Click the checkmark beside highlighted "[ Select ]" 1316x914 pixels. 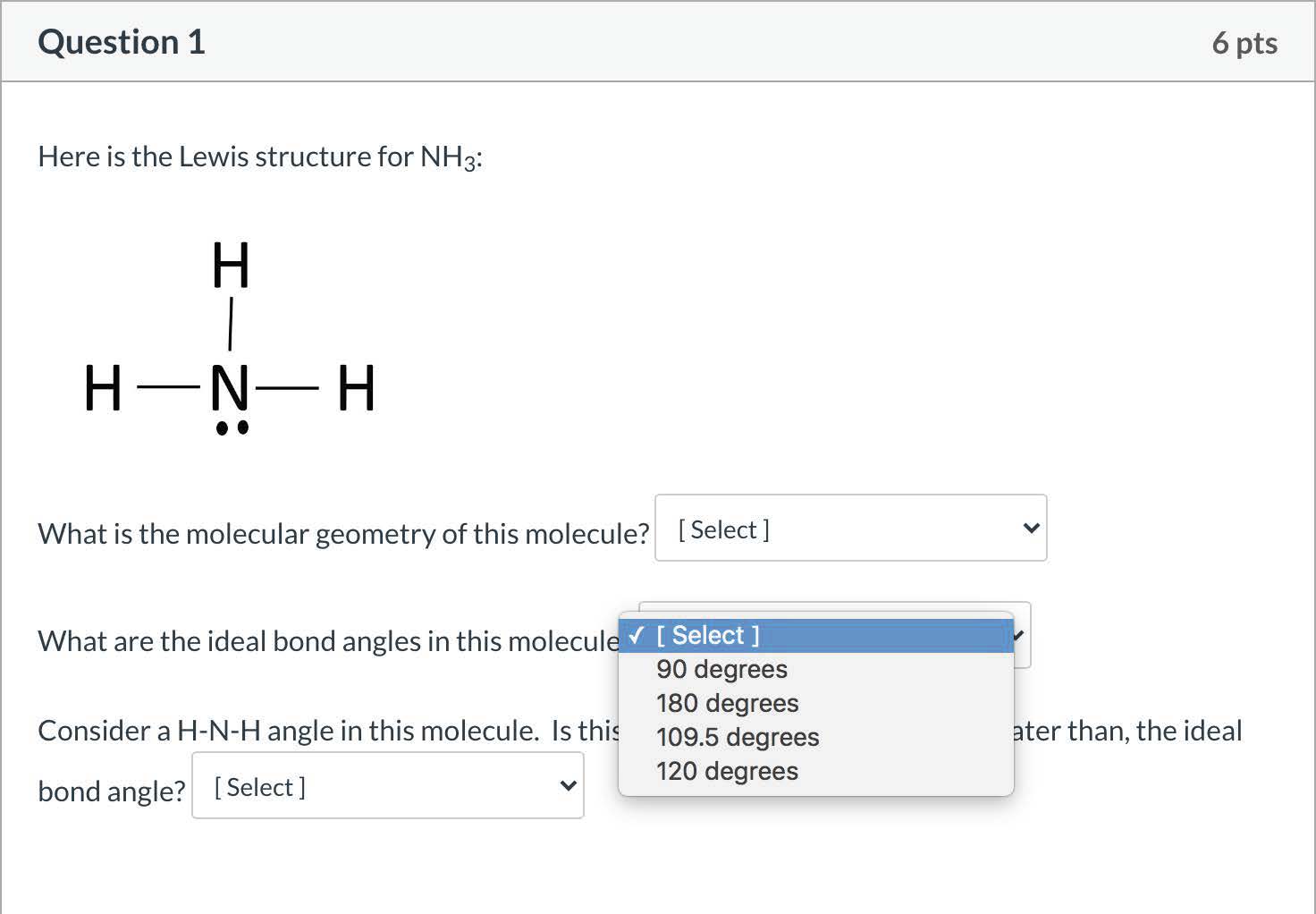(637, 635)
